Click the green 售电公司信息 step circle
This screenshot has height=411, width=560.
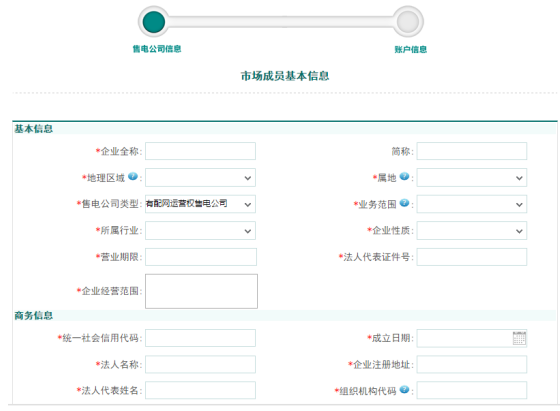click(154, 22)
